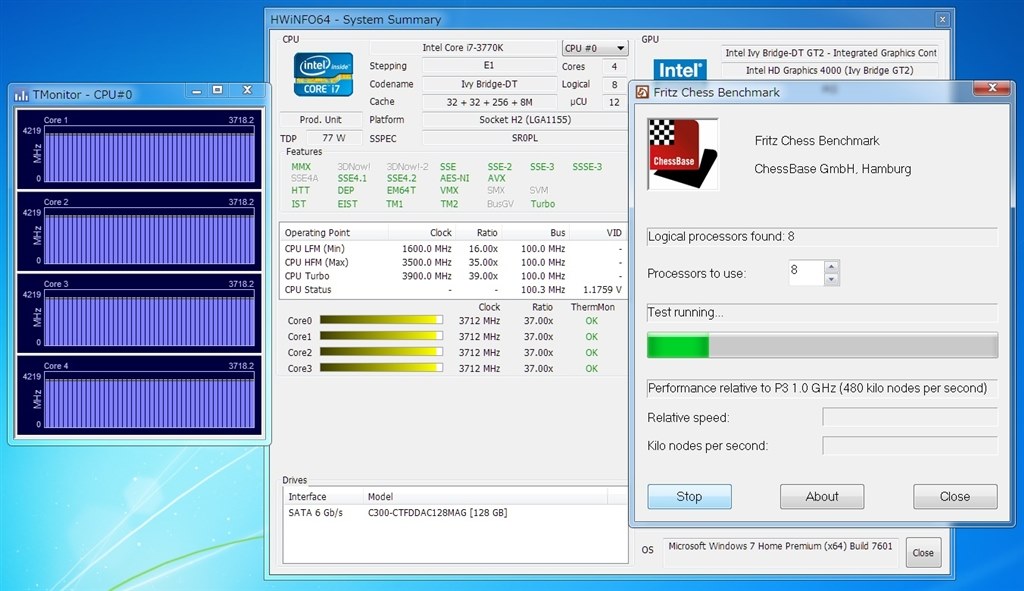Click the Fritz Chess Benchmark title bar icon
Screen dimensions: 1024x591
coord(642,92)
